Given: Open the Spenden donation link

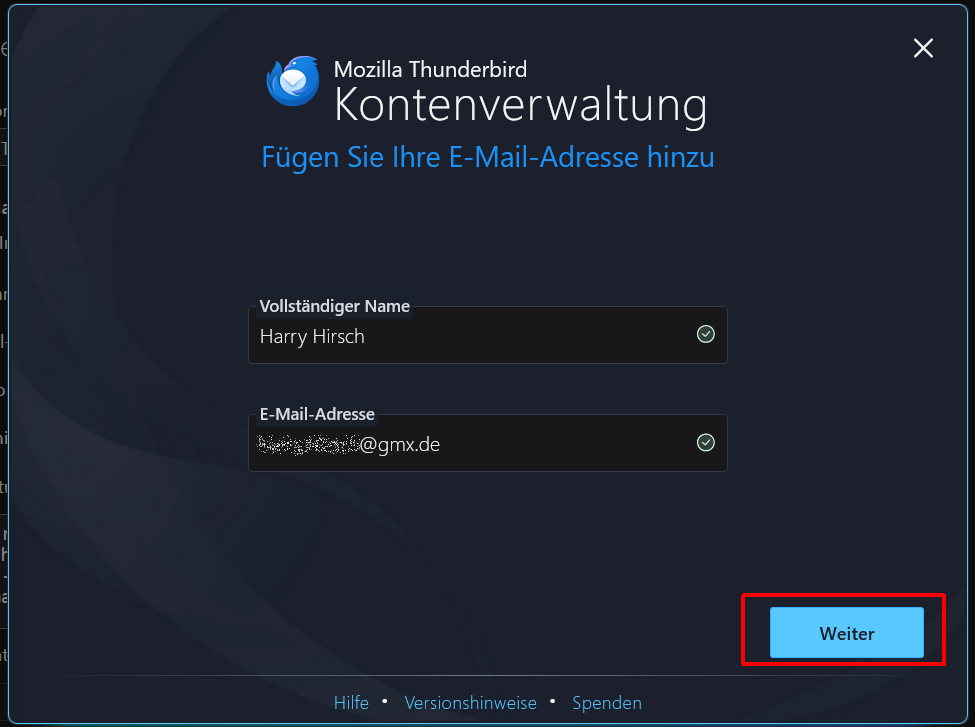Looking at the screenshot, I should click(x=606, y=703).
